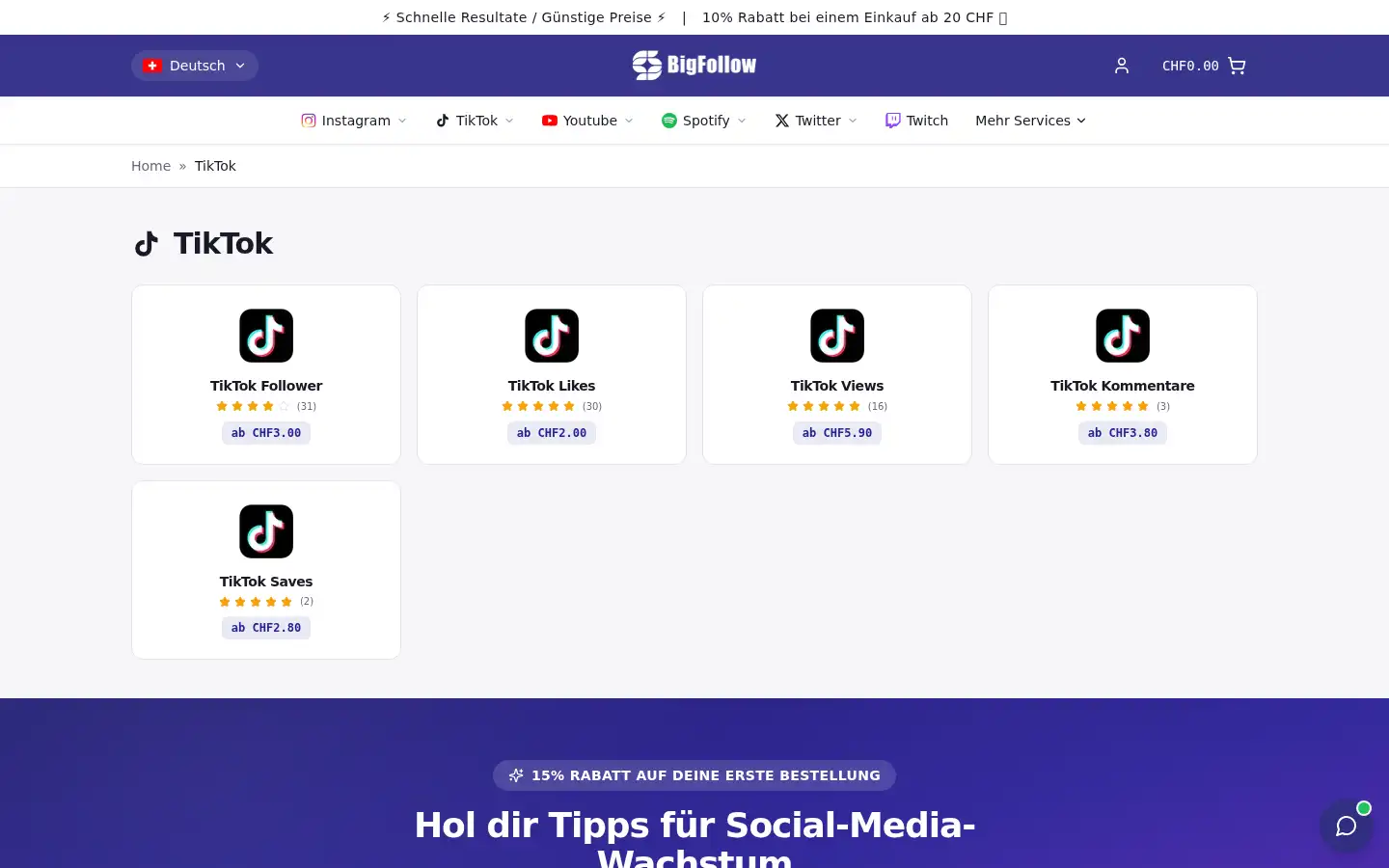Click the TikTok breadcrumb text

tap(215, 166)
